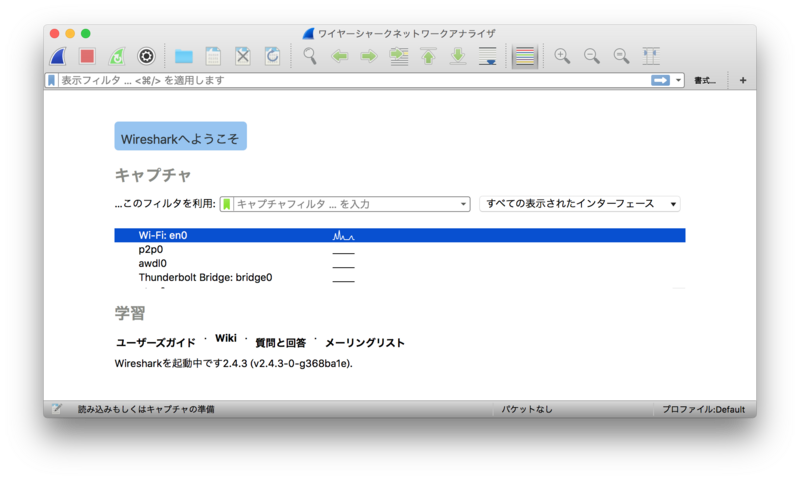Restart the current capture using green fin icon
The image size is (800, 480).
coord(117,56)
